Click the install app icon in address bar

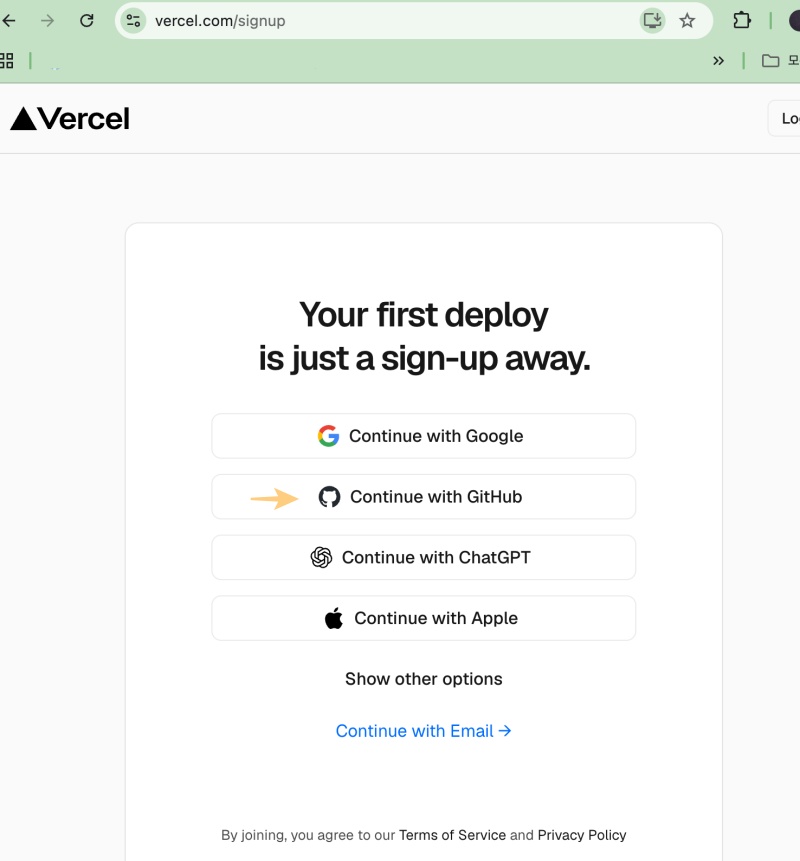tap(652, 21)
